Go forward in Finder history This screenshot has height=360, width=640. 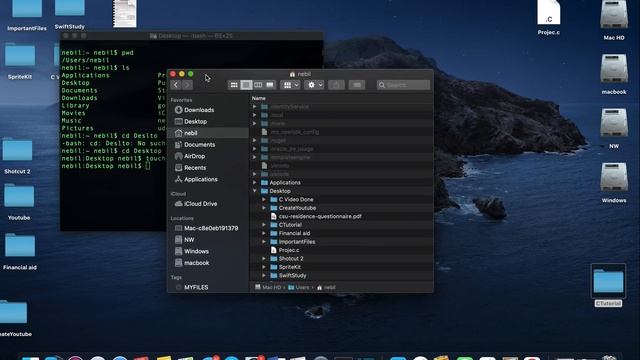pos(187,85)
